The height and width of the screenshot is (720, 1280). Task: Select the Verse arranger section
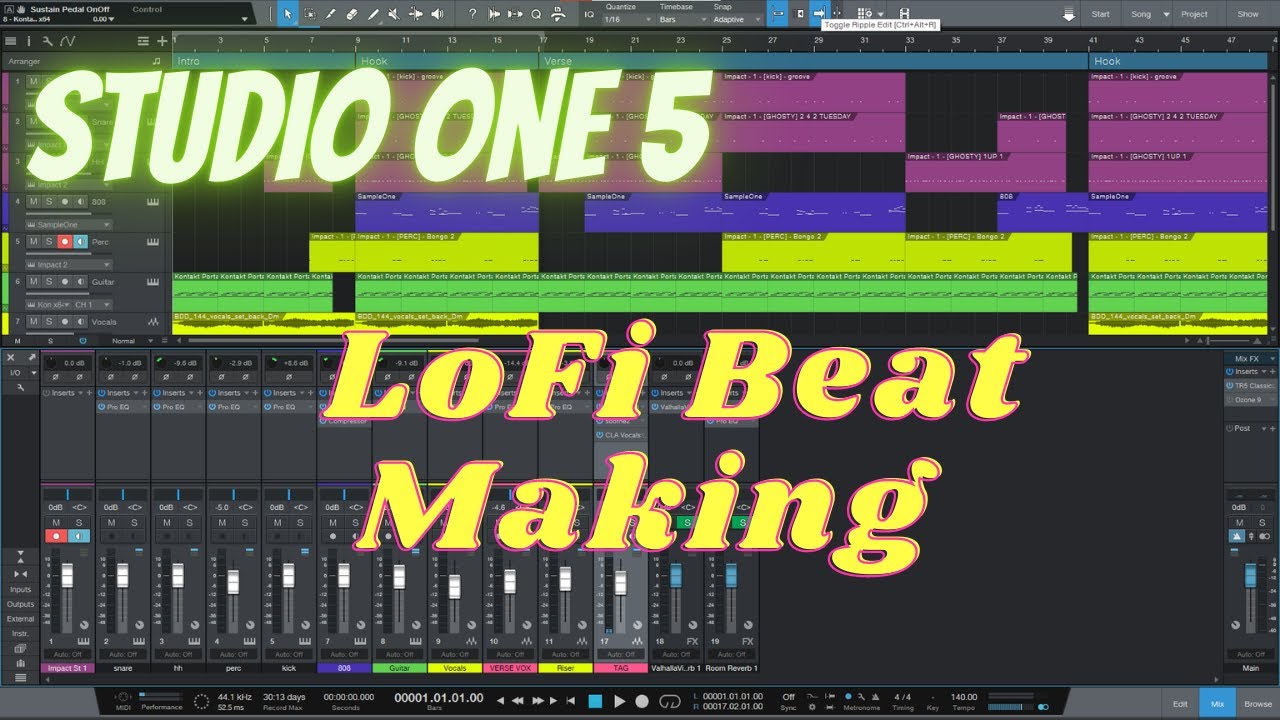tap(814, 61)
